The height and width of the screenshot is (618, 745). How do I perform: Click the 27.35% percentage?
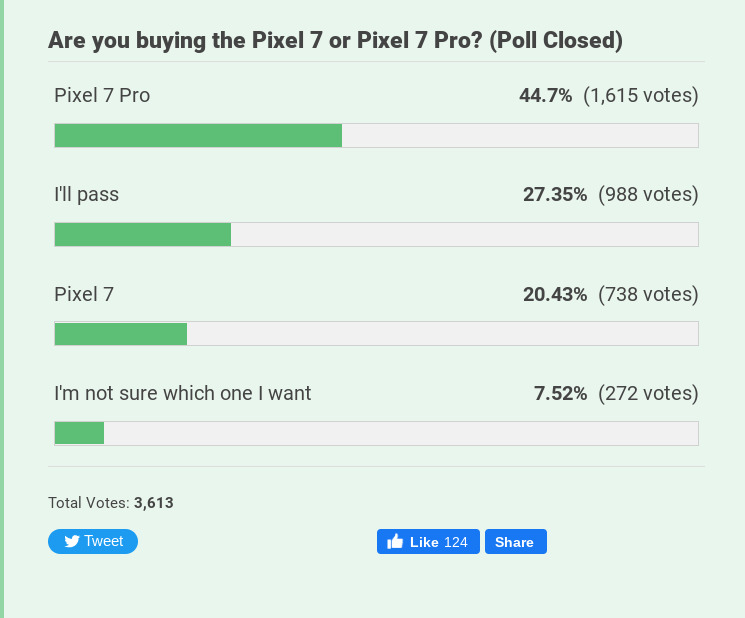(x=555, y=195)
